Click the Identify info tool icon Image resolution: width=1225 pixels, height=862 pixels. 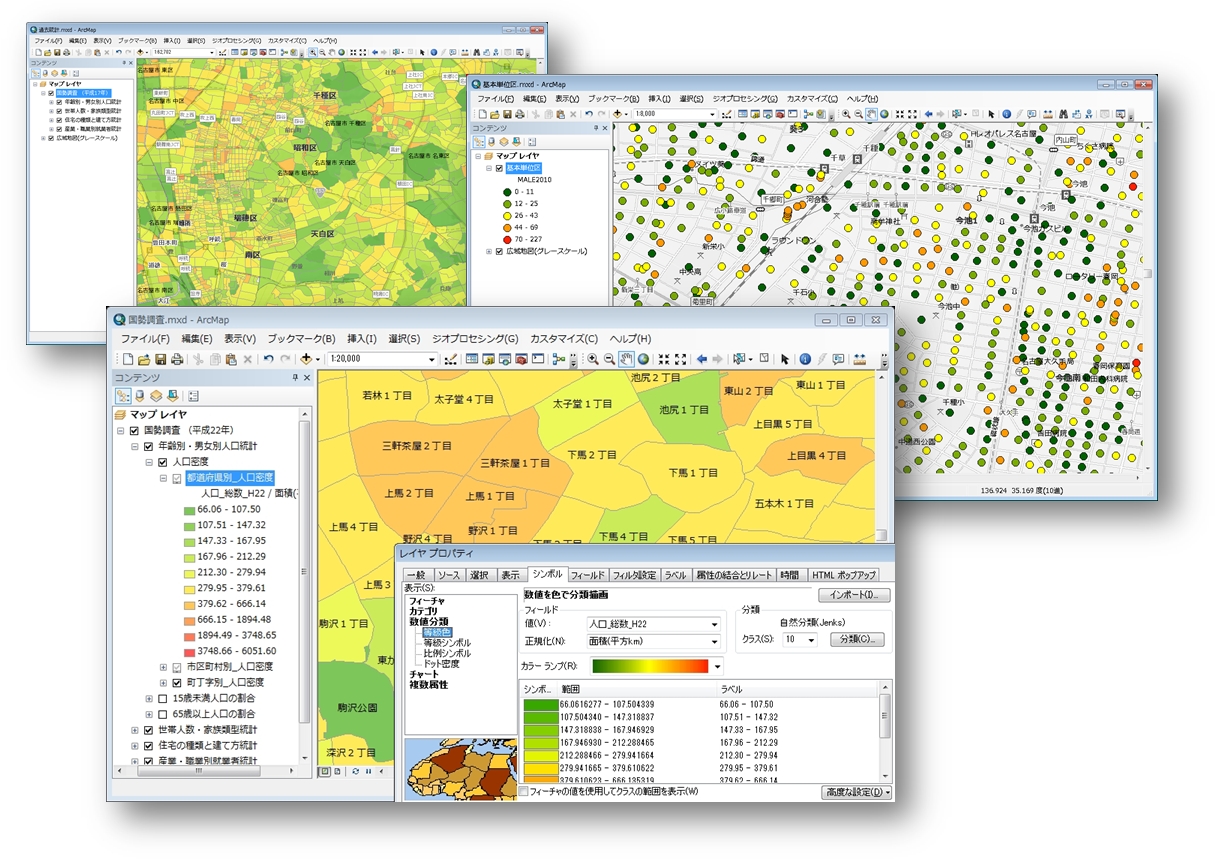[804, 359]
